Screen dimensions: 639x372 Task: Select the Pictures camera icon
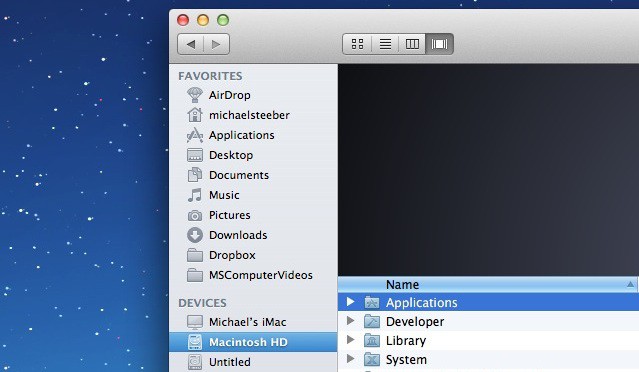(195, 215)
